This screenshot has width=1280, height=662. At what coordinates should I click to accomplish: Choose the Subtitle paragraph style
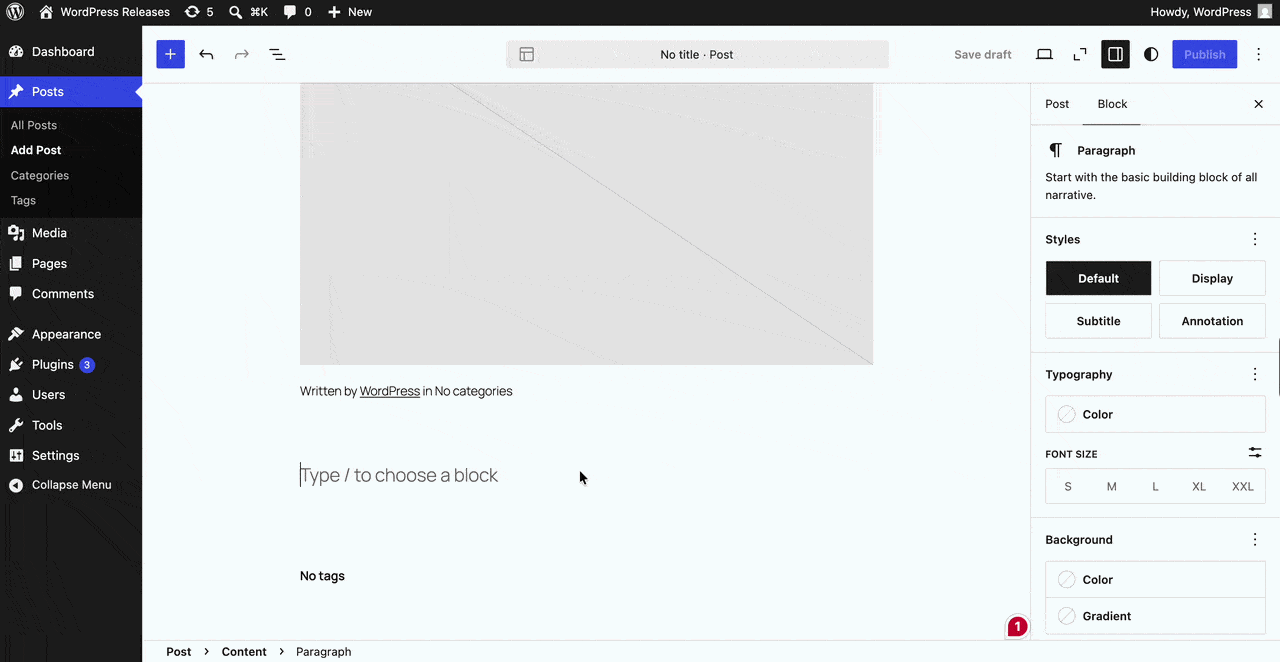[1098, 321]
